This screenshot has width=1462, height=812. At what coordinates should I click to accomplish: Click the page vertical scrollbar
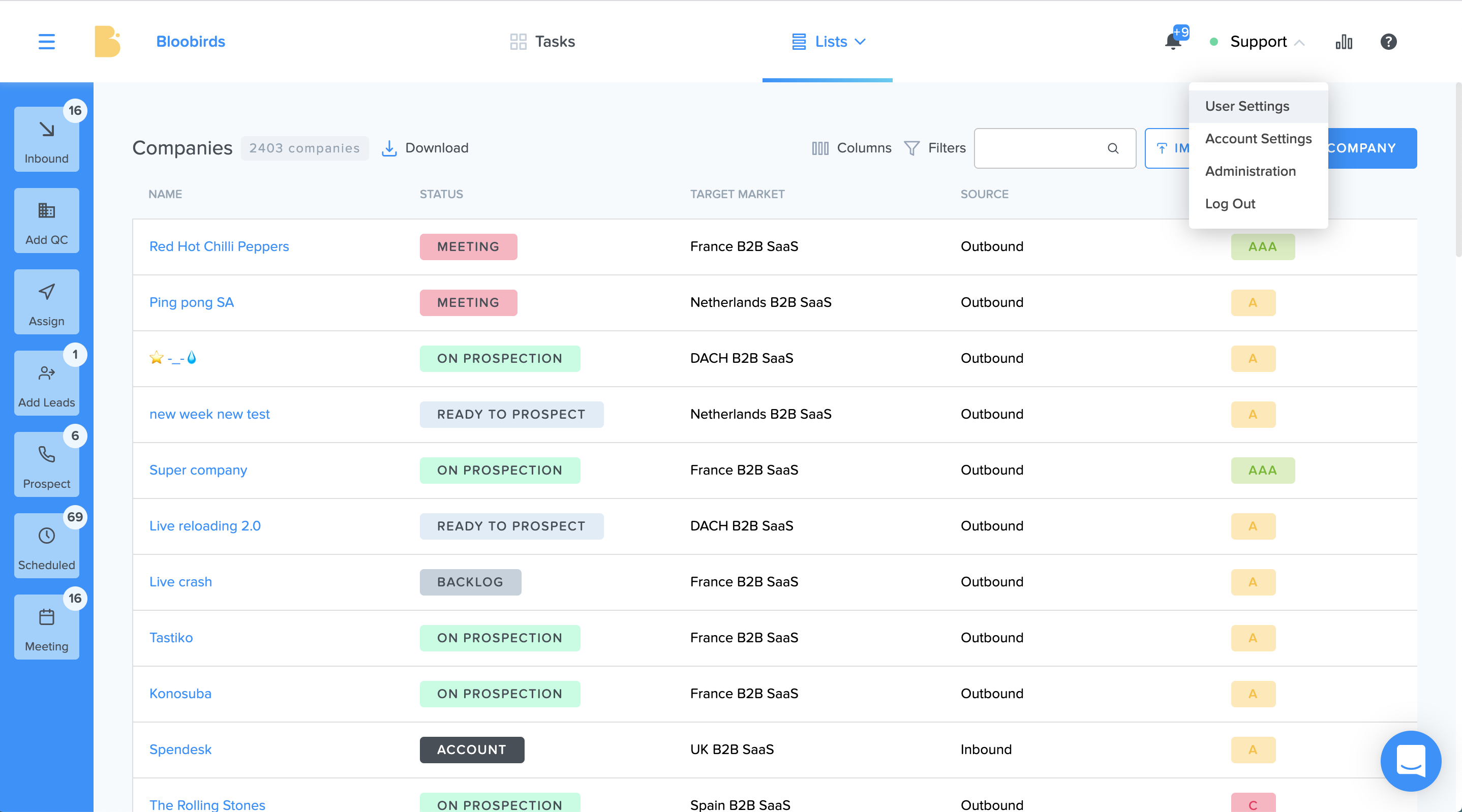1458,170
